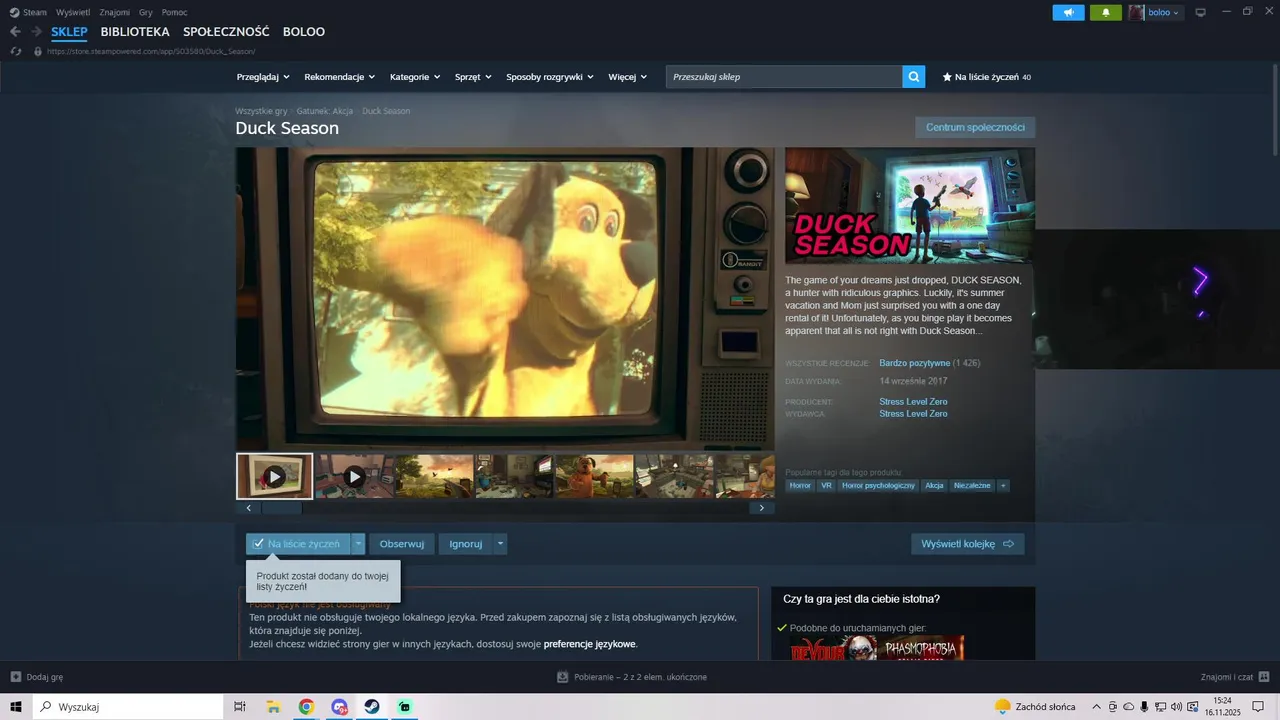Show hidden system tray icons
Viewport: 1280px width, 720px height.
[x=1096, y=707]
